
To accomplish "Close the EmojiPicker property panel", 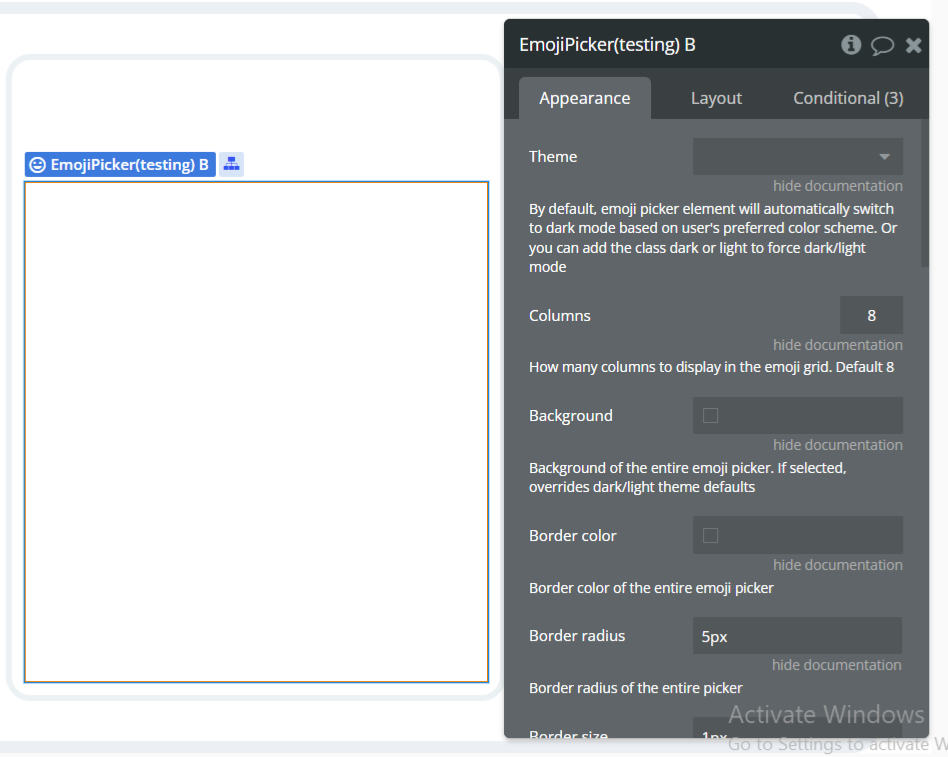I will [914, 45].
